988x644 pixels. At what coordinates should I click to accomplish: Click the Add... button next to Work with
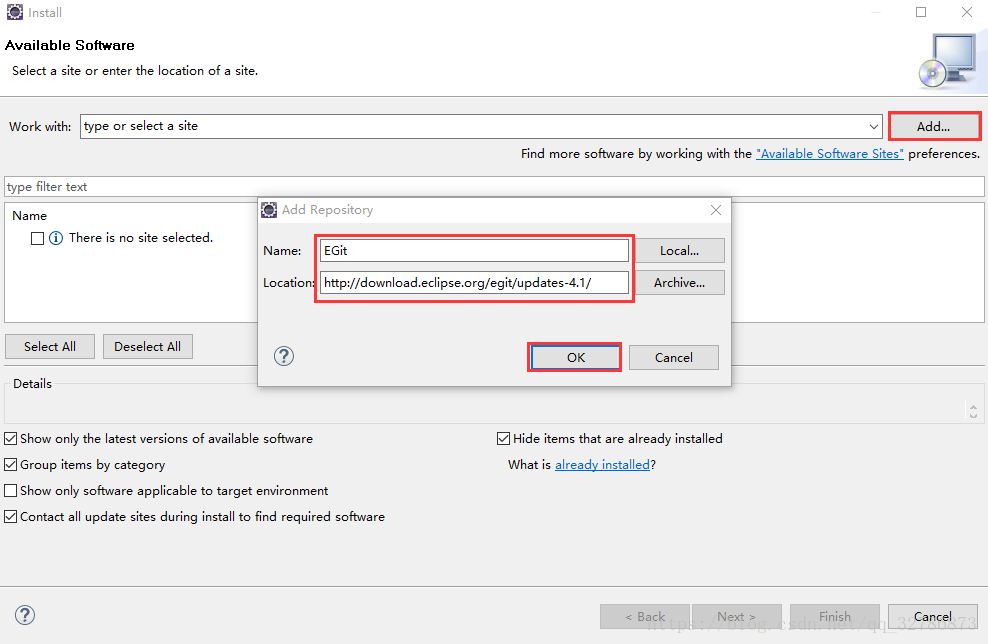click(x=934, y=127)
